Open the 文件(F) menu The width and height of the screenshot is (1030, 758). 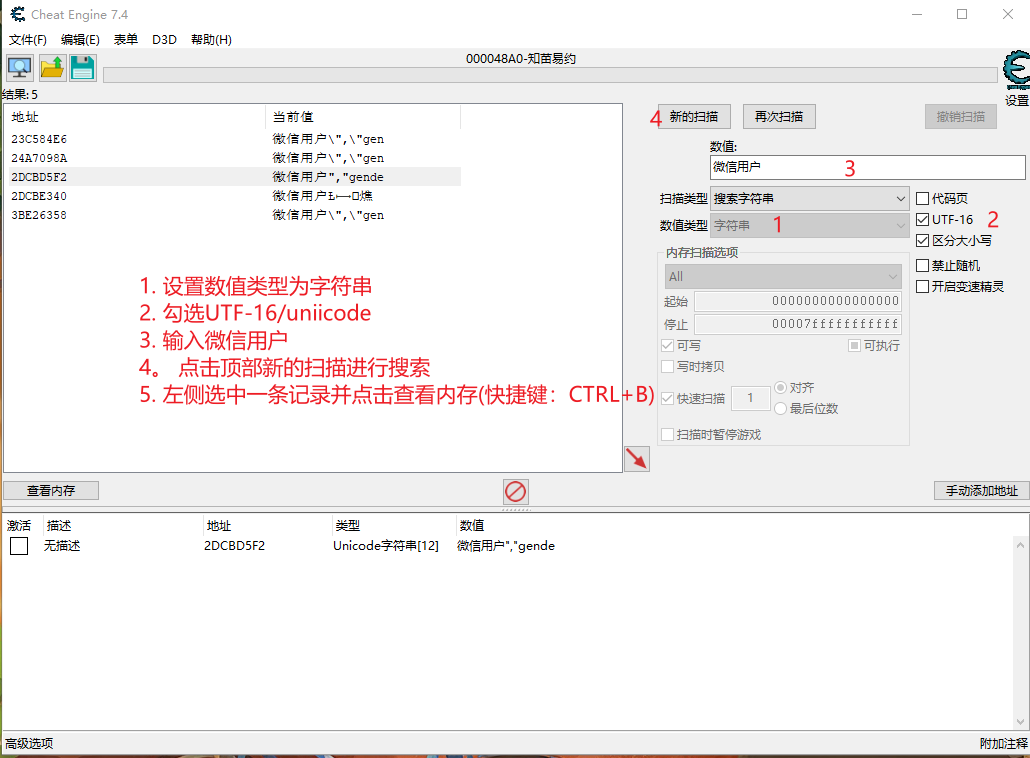[x=28, y=39]
